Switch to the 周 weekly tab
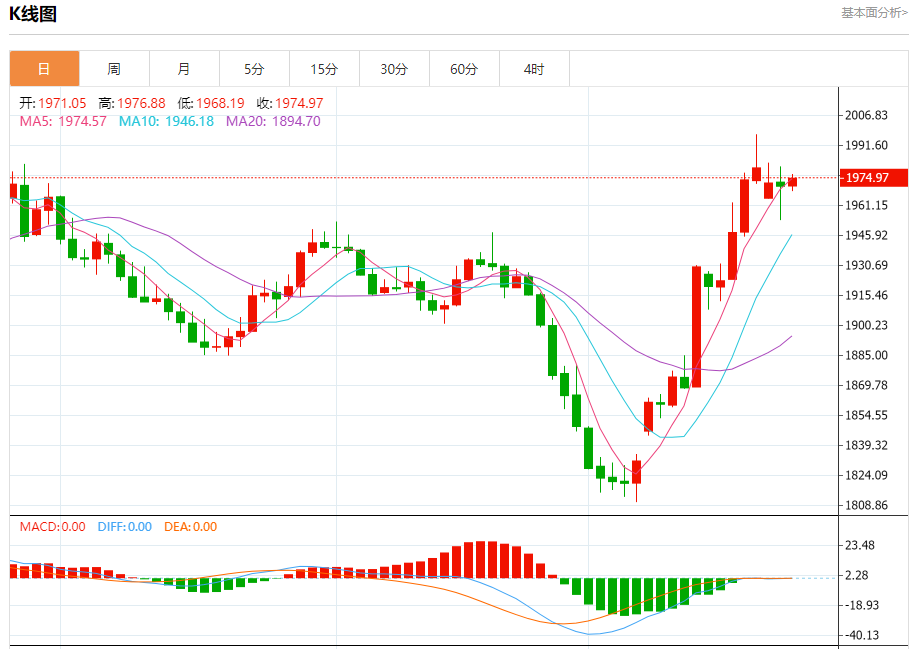The image size is (915, 649). pos(114,69)
